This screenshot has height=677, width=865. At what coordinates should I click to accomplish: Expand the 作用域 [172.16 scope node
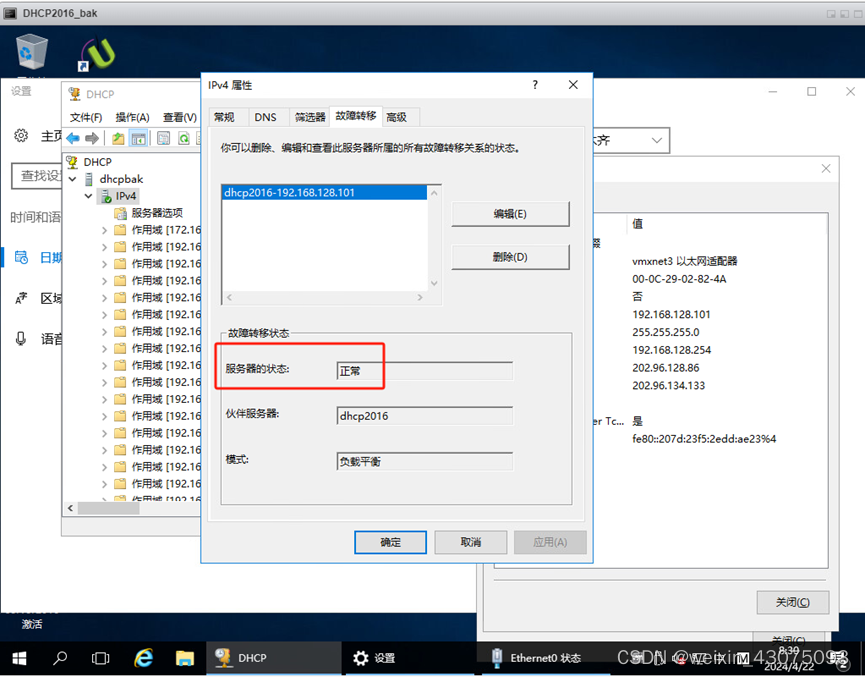tap(104, 230)
